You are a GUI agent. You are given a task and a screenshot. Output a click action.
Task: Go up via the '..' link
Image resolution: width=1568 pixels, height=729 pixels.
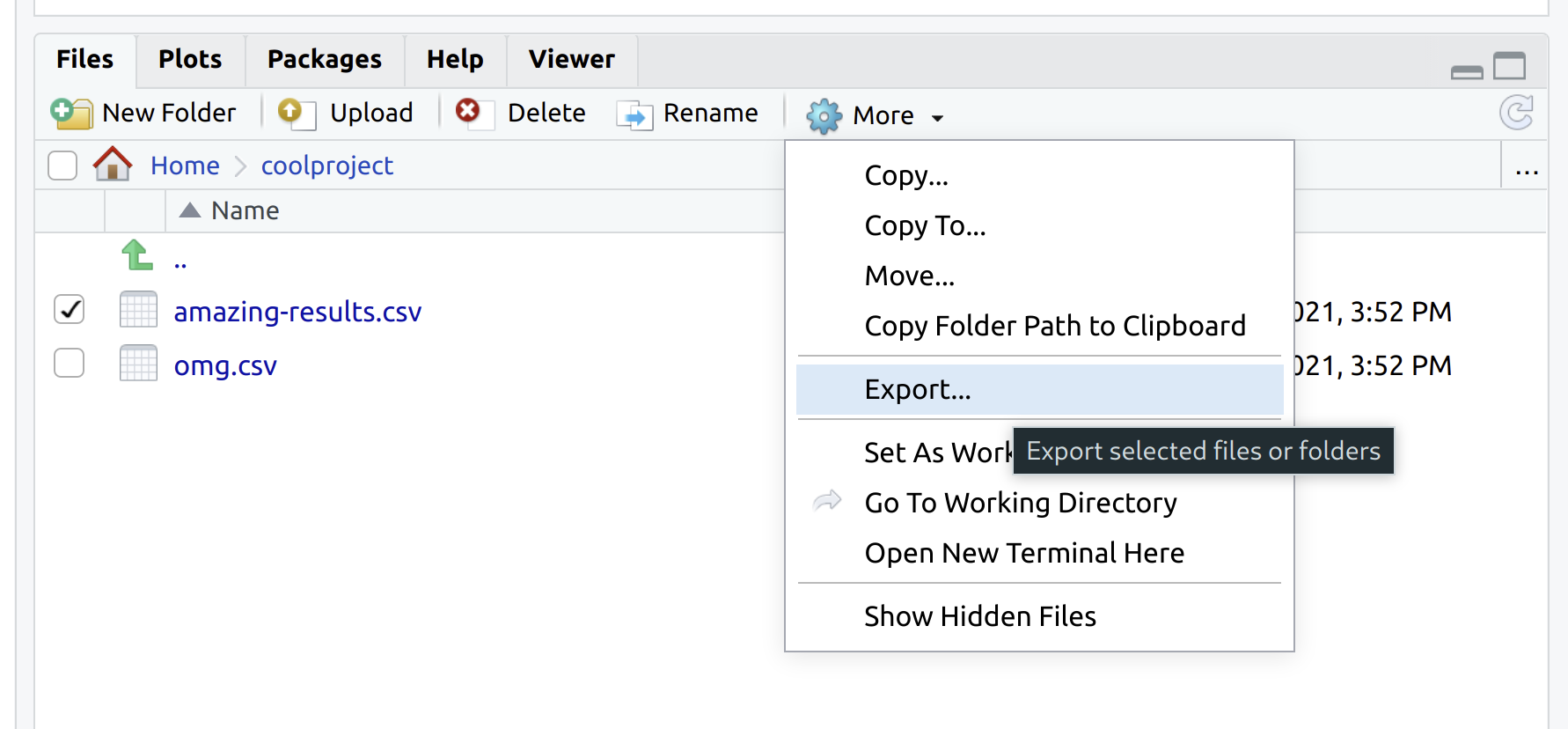tap(180, 262)
